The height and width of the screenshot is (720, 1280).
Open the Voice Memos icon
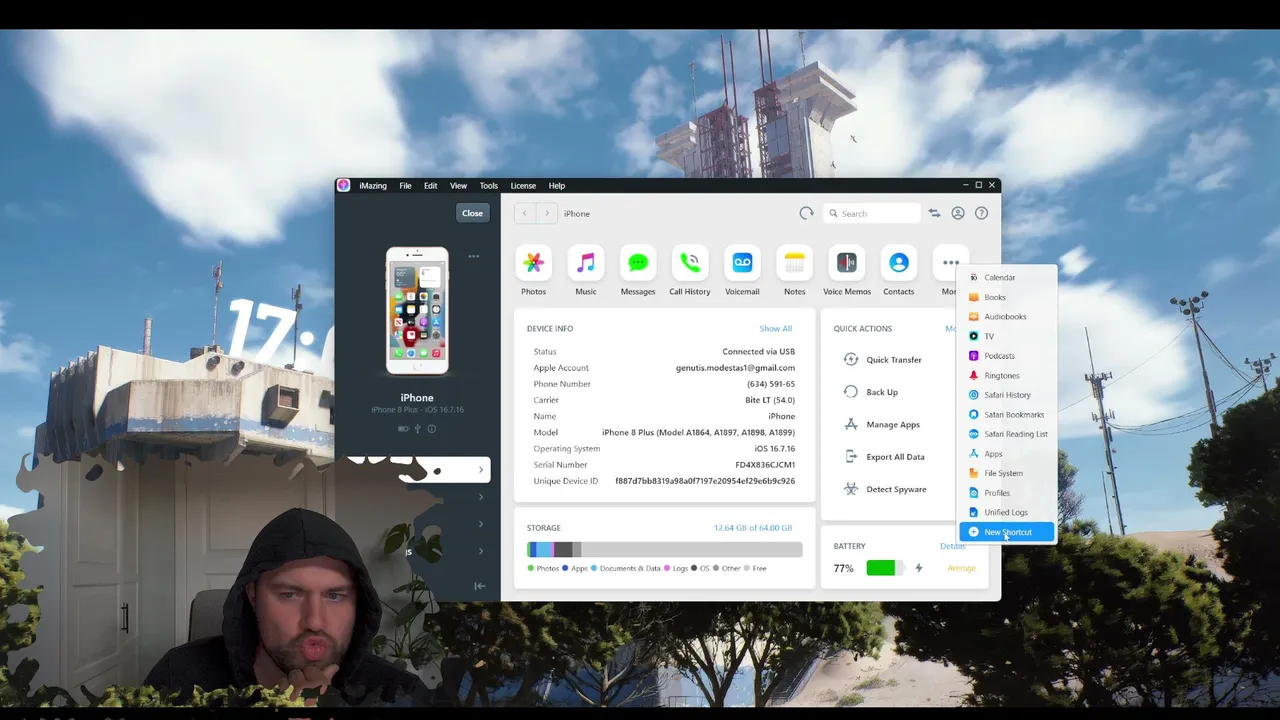[846, 263]
